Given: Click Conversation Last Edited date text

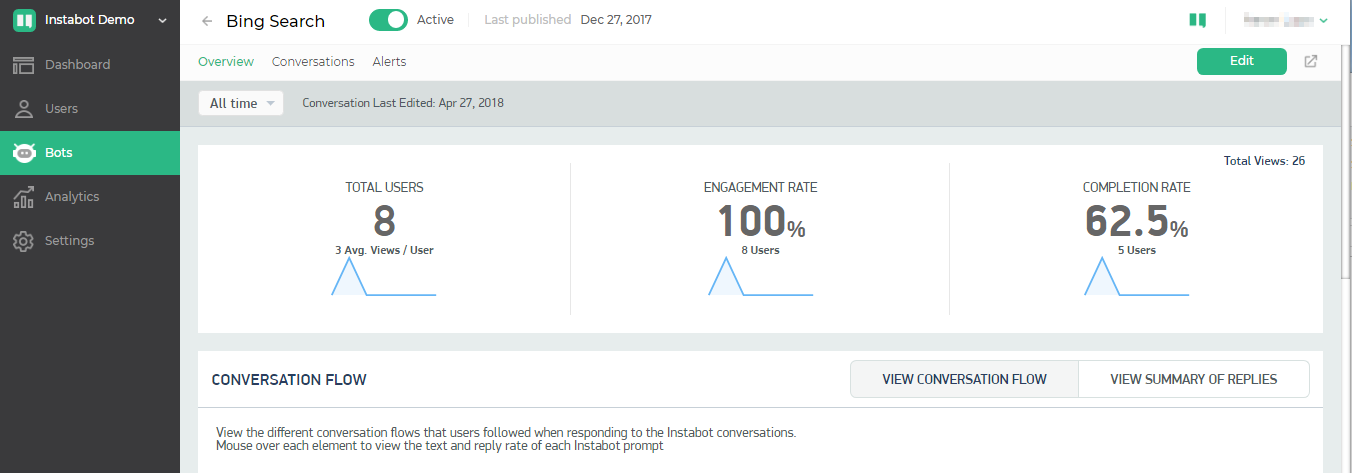Looking at the screenshot, I should click(x=403, y=103).
